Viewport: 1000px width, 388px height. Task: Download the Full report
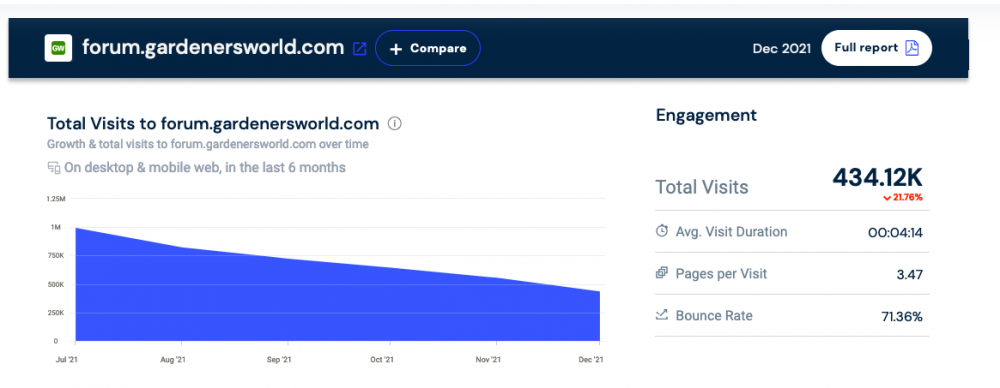click(x=876, y=48)
